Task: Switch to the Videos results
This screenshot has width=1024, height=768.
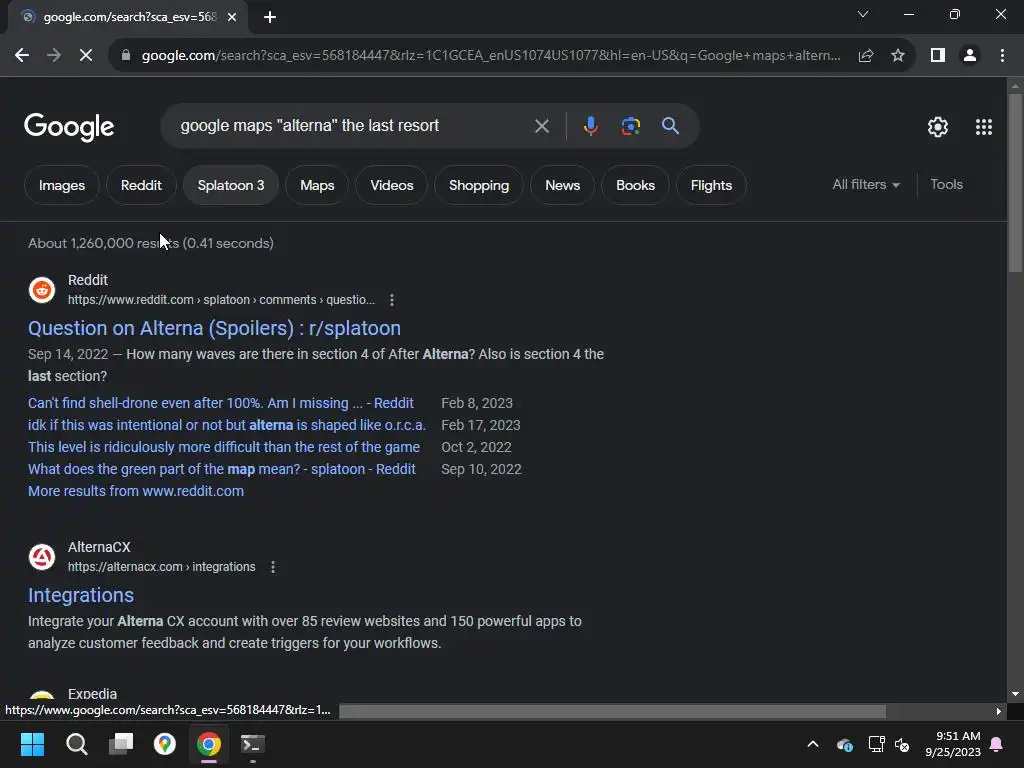Action: (392, 185)
